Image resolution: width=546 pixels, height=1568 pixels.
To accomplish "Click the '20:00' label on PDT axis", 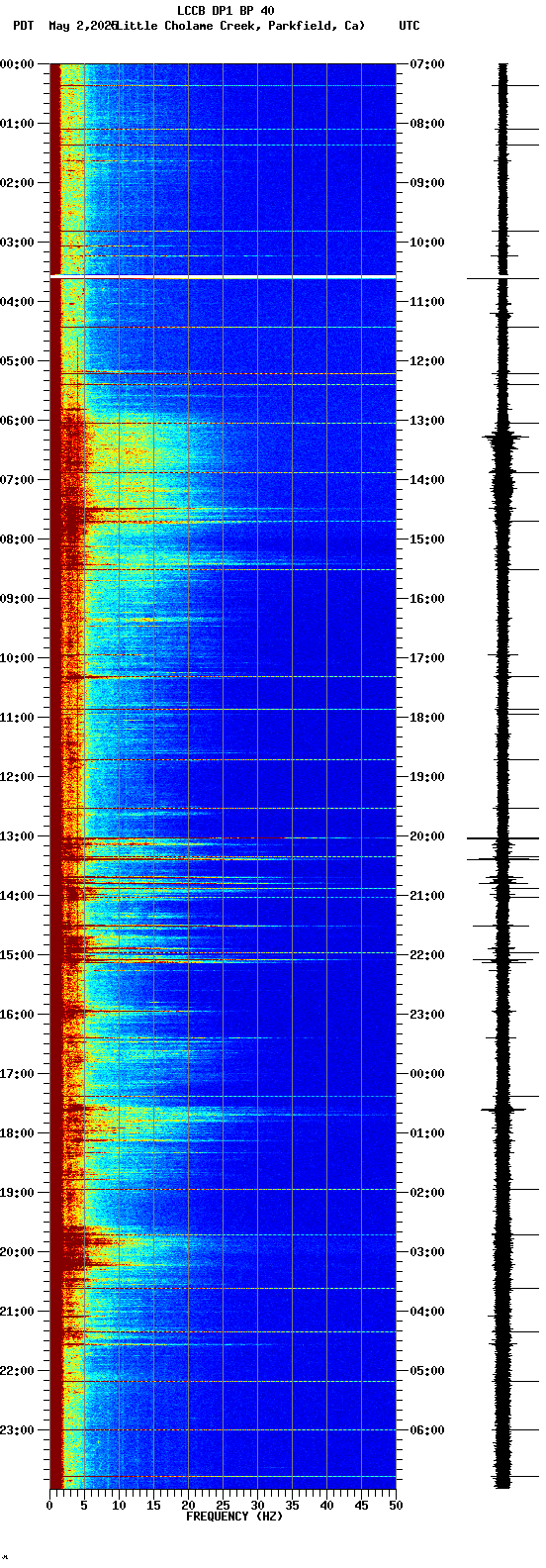I will pos(17,1252).
